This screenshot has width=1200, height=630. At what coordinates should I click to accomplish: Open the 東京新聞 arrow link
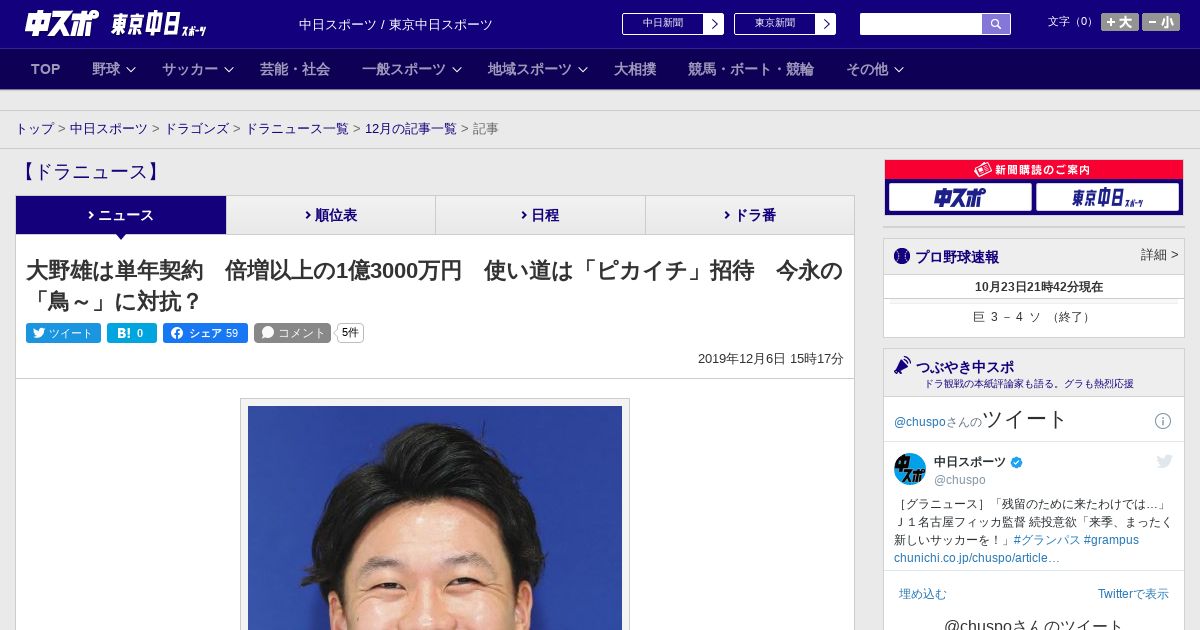[785, 24]
